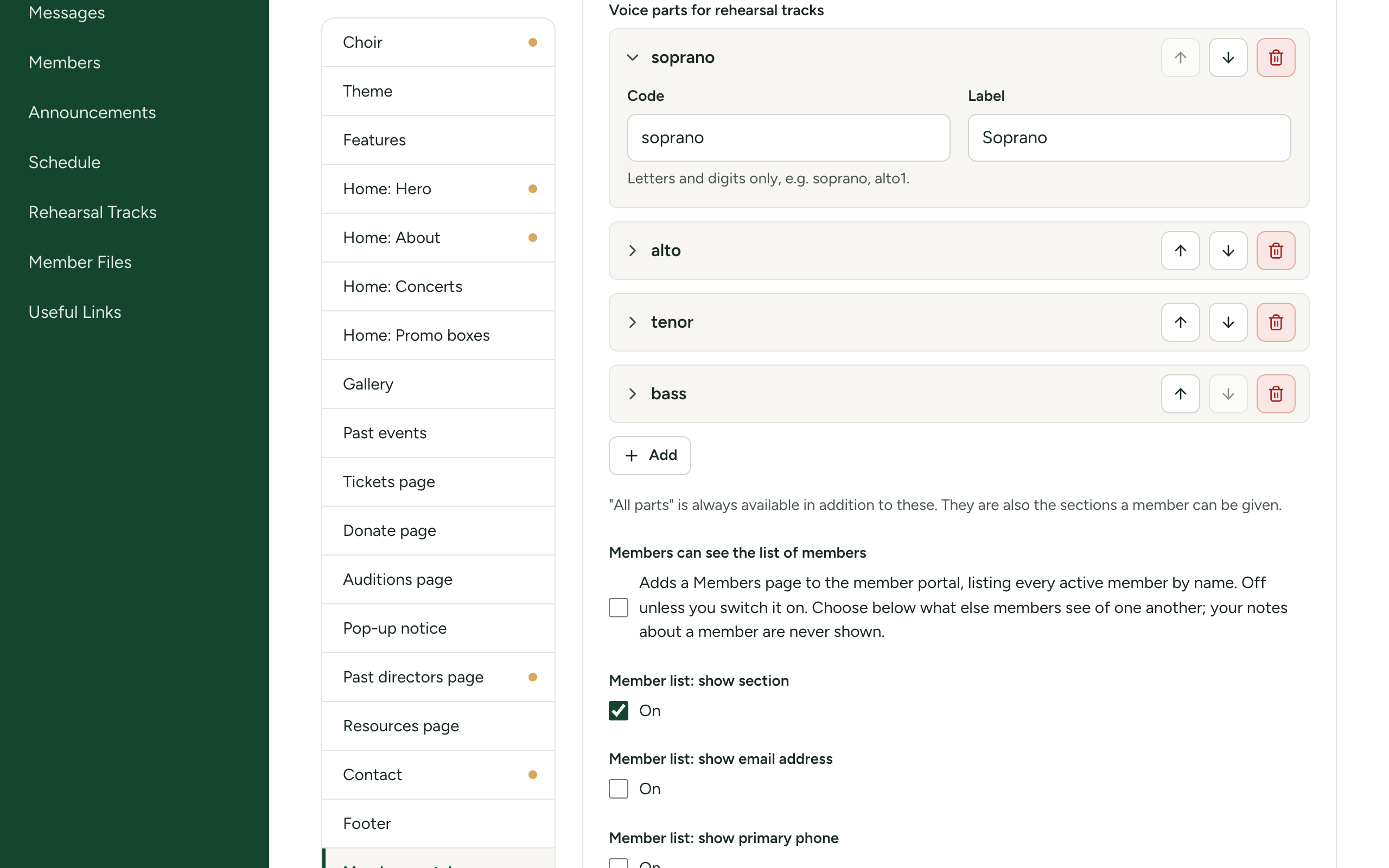Uncheck Member list show section

pyautogui.click(x=618, y=711)
